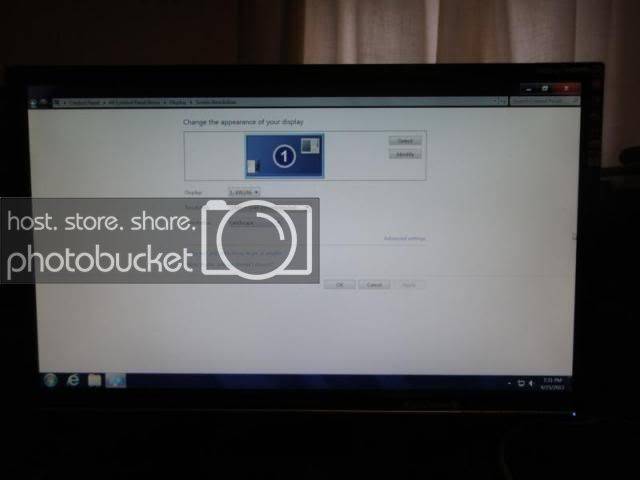The image size is (640, 480).
Task: Show hidden tray icons arrow
Action: [509, 383]
